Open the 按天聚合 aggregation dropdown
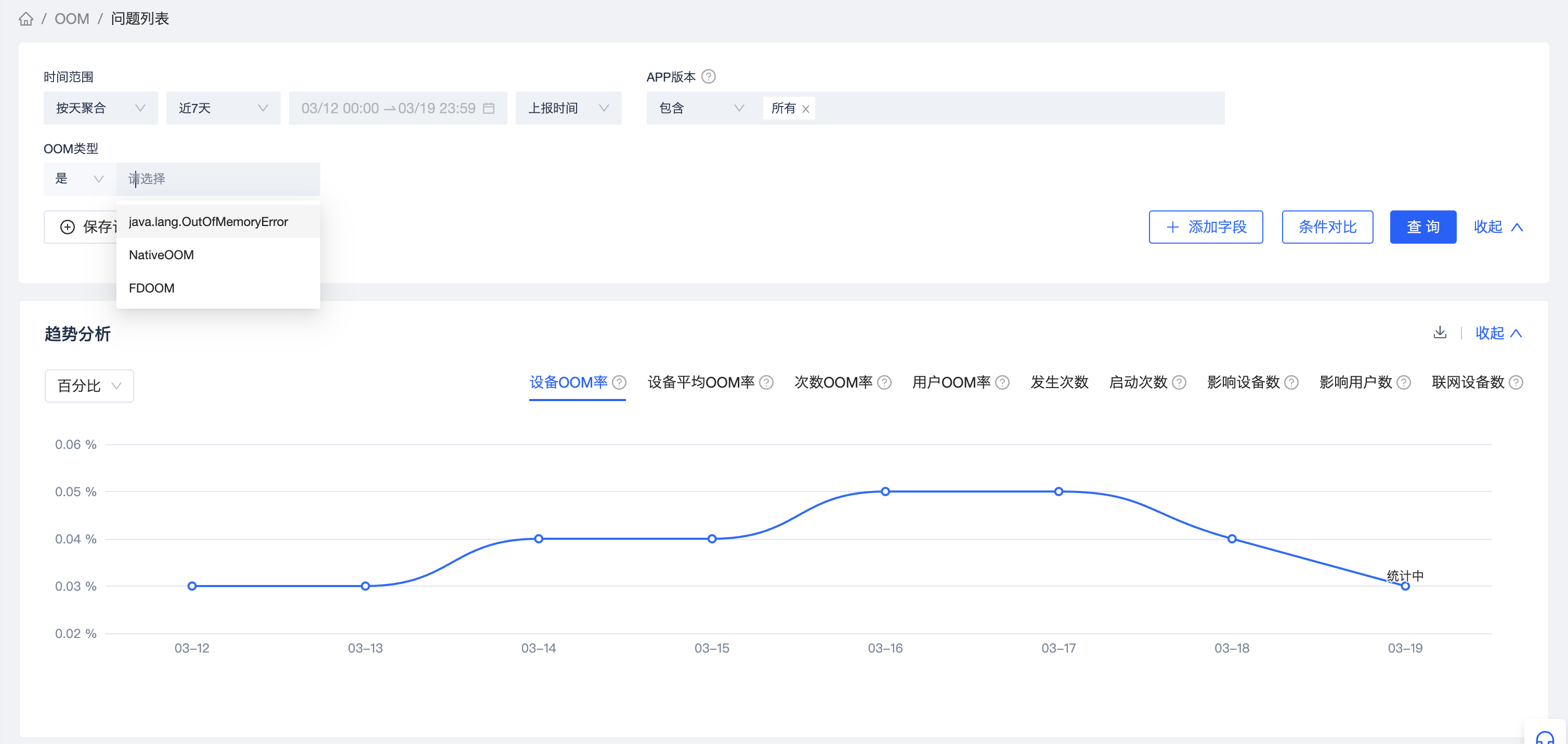Screen dimensions: 1568x744 (x=100, y=108)
